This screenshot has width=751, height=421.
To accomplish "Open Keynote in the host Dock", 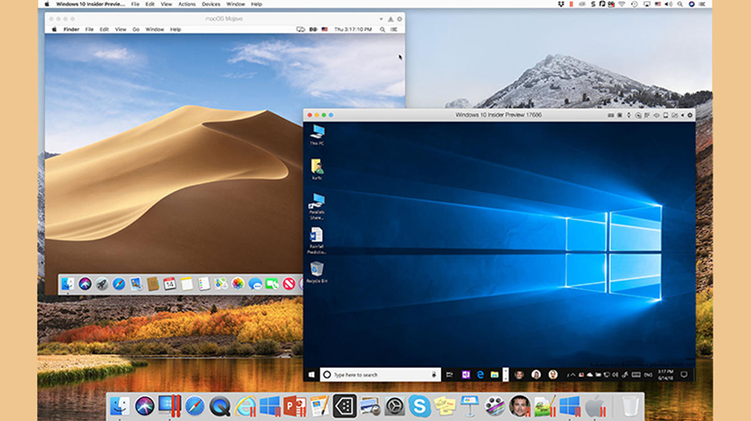I will point(469,407).
